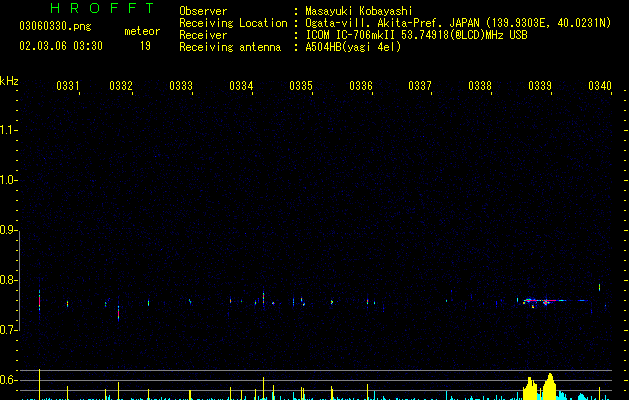Viewport: 629px width, 400px height.
Task: Click frequency axis label 1.0
Action: tap(8, 180)
